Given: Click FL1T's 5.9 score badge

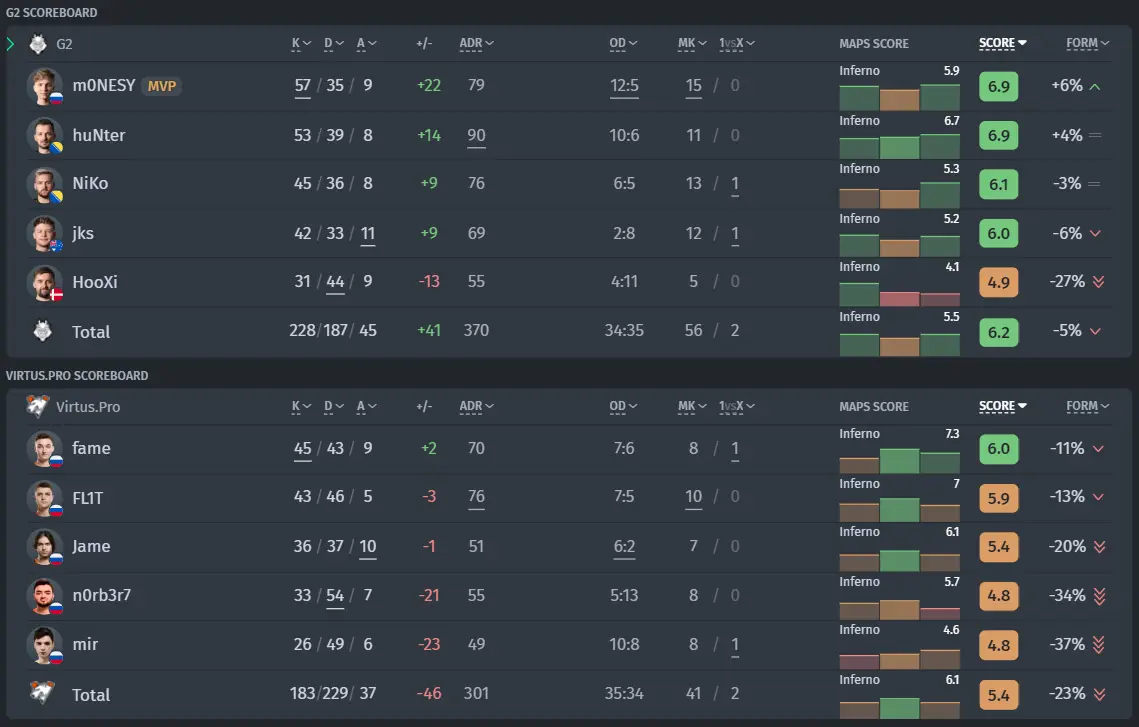Looking at the screenshot, I should [x=998, y=498].
